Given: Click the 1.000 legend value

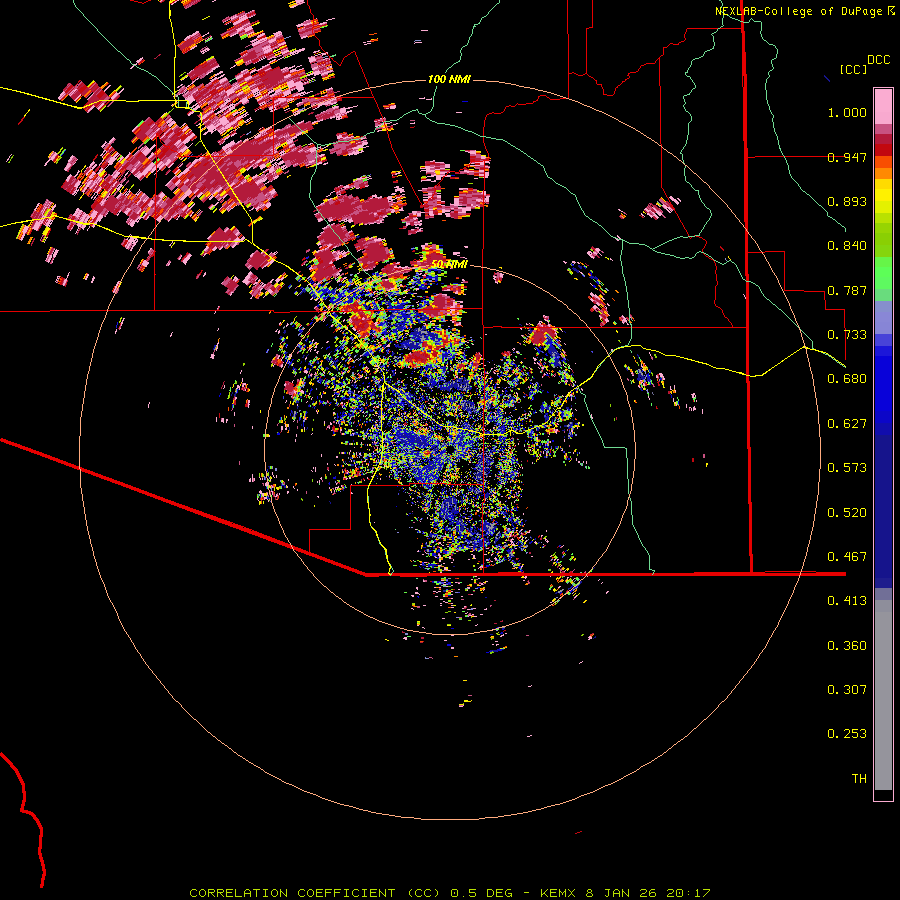Looking at the screenshot, I should point(847,112).
